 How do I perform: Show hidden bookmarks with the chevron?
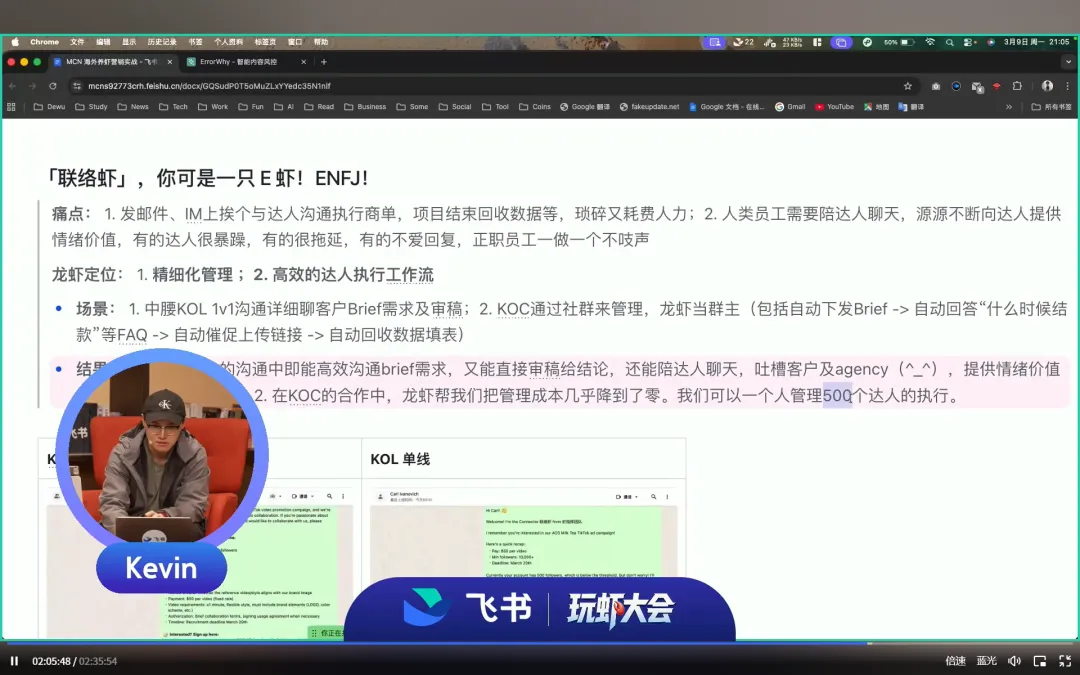pos(1009,107)
